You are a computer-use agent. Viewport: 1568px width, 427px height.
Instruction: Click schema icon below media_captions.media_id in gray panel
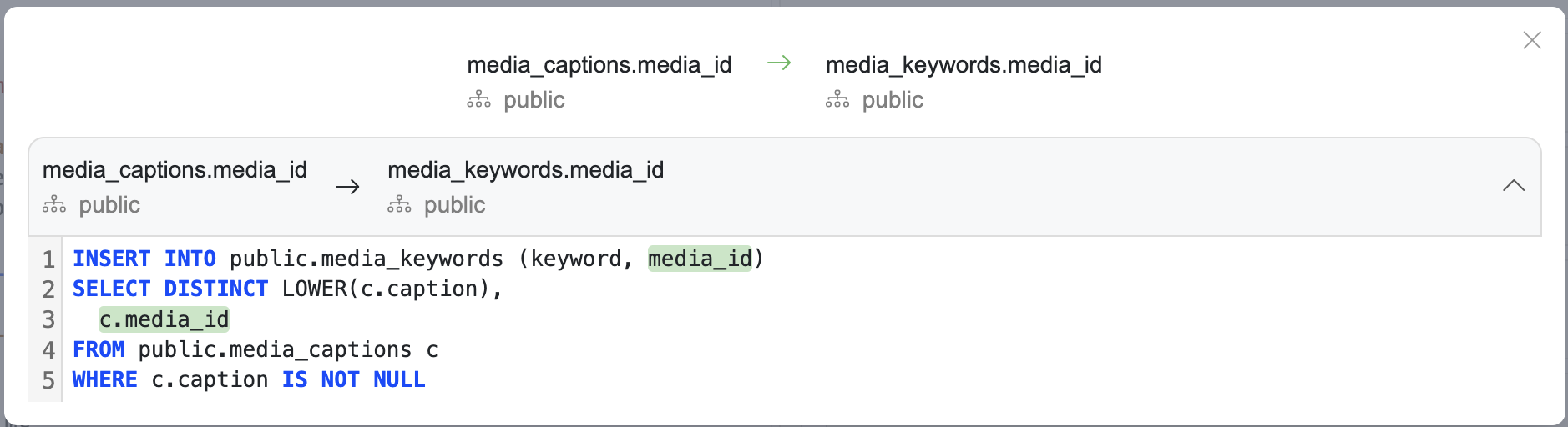[54, 205]
